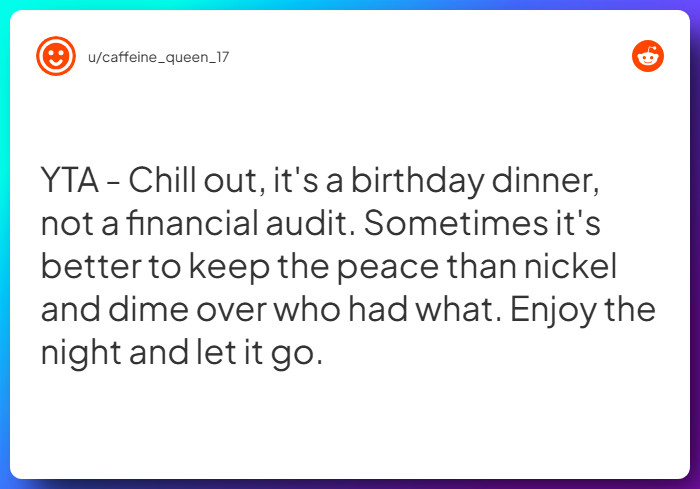This screenshot has width=700, height=489.
Task: Select the word YTA in the comment
Action: [x=70, y=180]
